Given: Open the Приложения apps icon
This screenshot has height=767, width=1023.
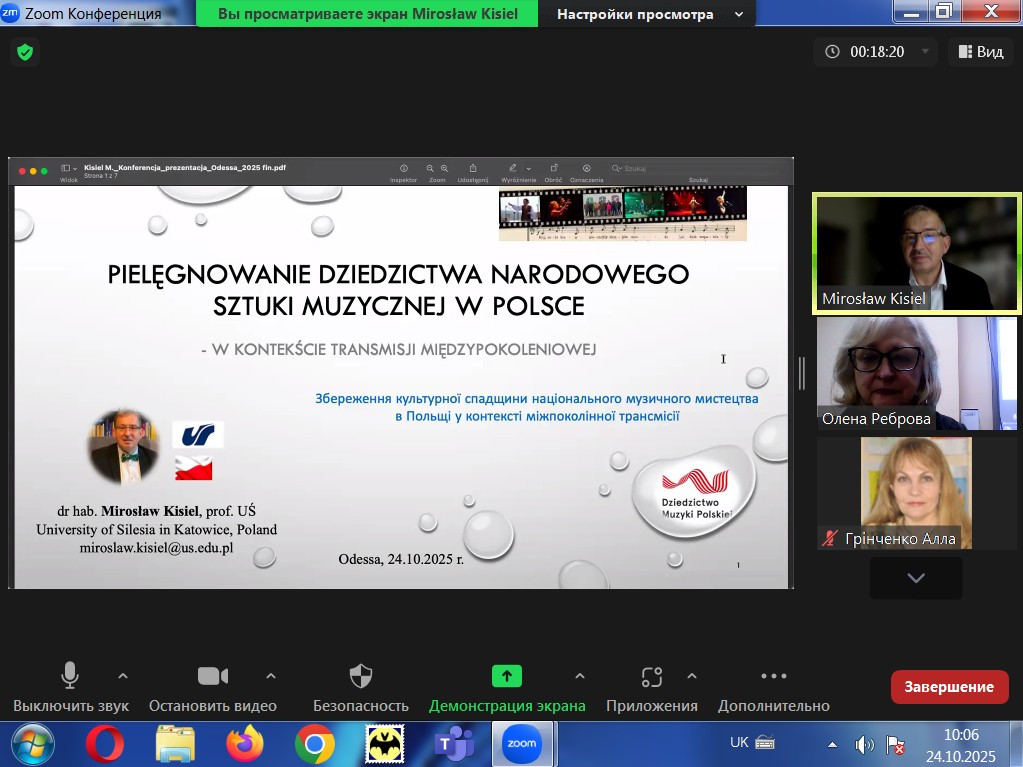Looking at the screenshot, I should click(652, 677).
